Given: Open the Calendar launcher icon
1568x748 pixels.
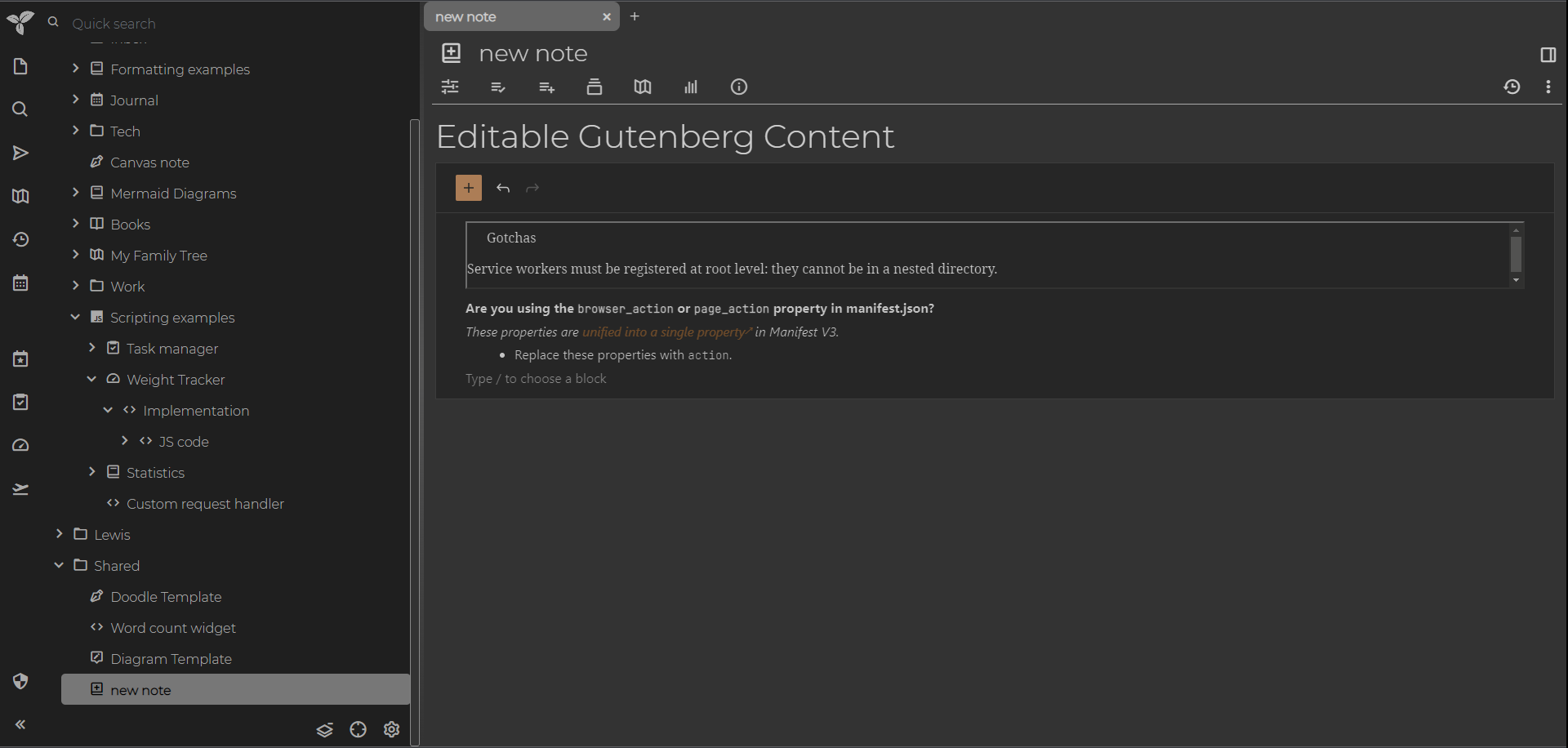Looking at the screenshot, I should click(20, 283).
